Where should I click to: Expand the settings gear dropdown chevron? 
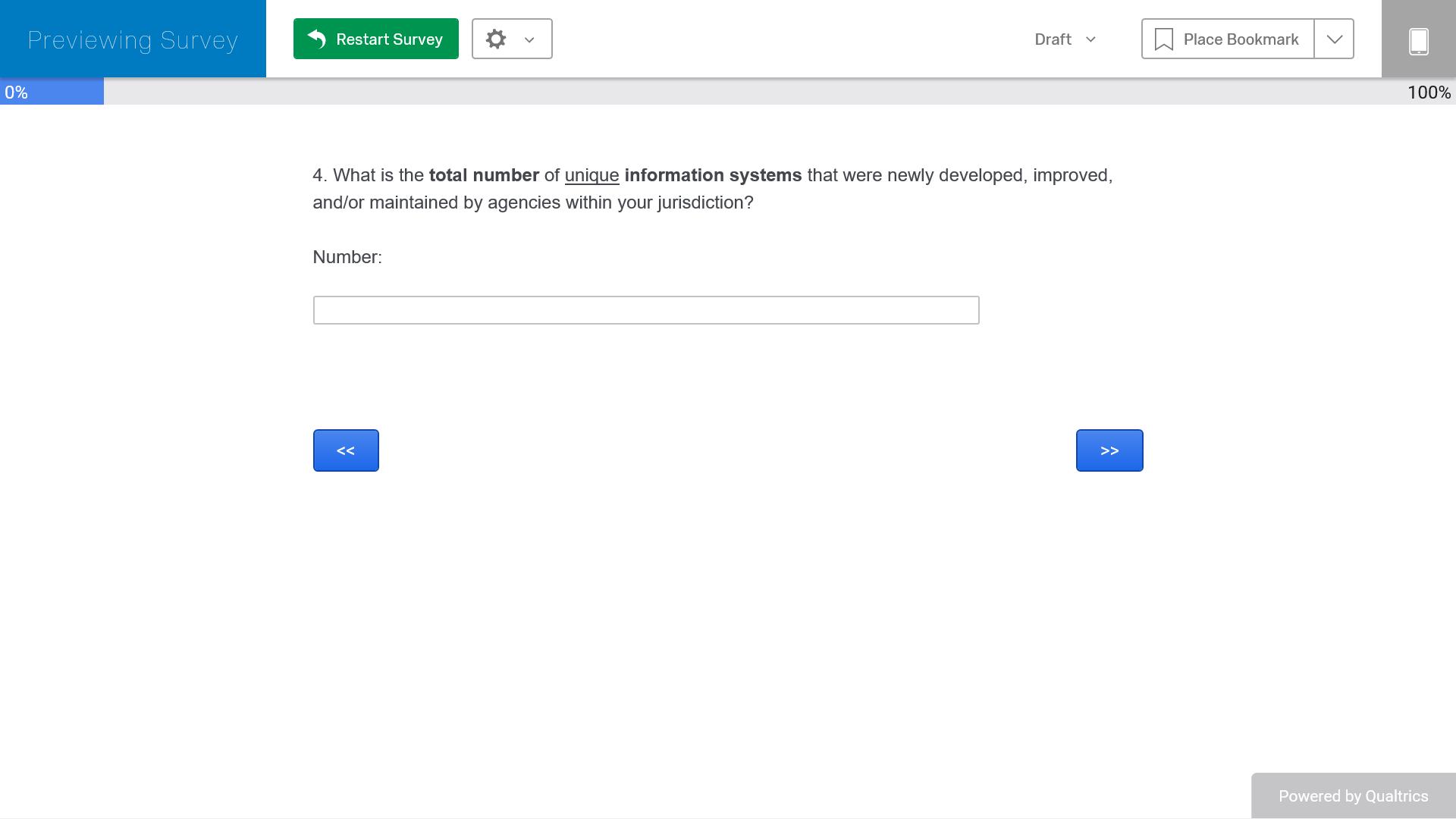pyautogui.click(x=529, y=40)
